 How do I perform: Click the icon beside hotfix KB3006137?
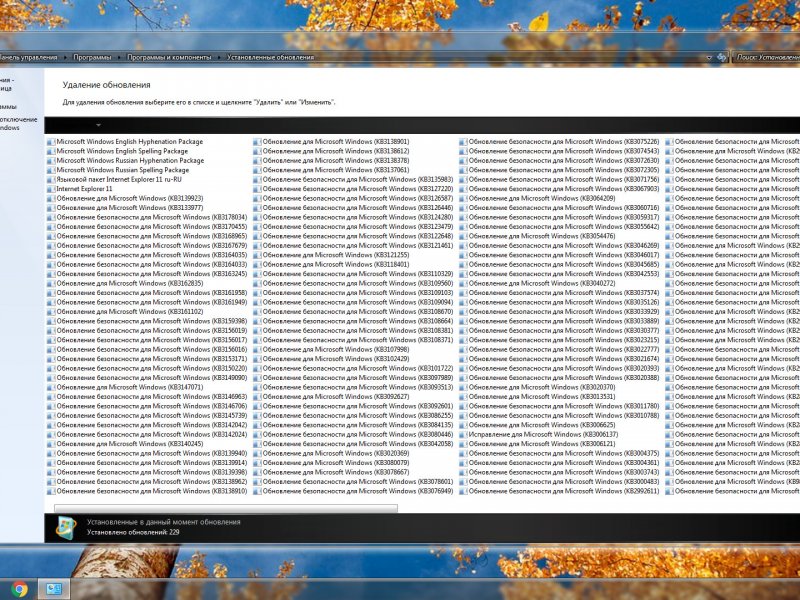click(463, 435)
